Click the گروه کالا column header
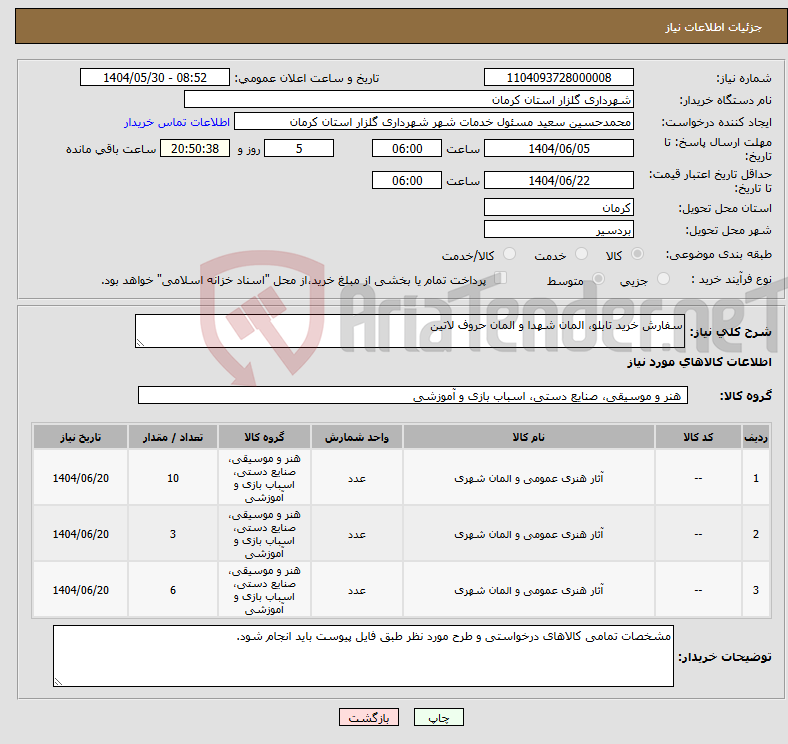This screenshot has height=744, width=788. [264, 437]
